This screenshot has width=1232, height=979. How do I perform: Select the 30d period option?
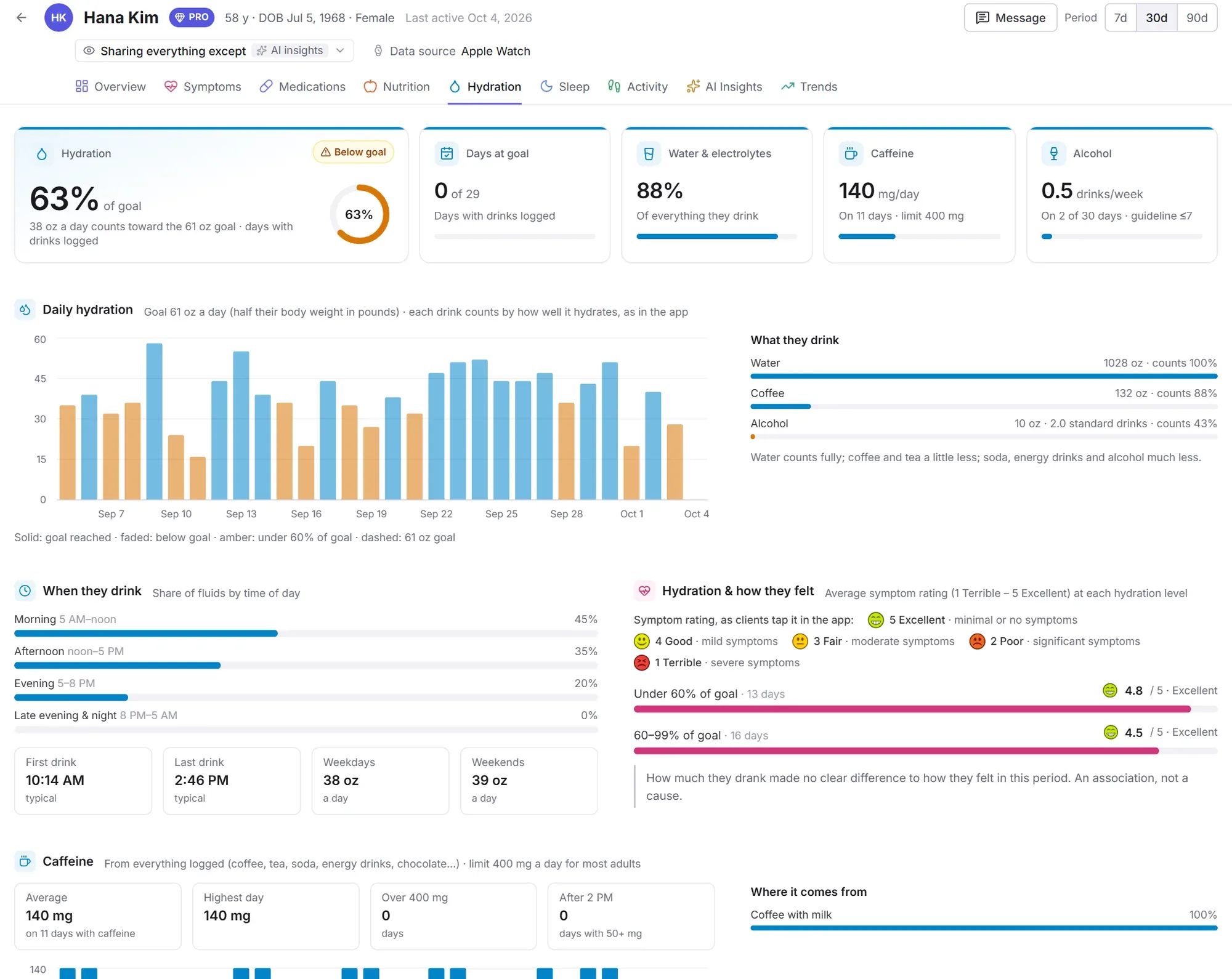[1156, 18]
